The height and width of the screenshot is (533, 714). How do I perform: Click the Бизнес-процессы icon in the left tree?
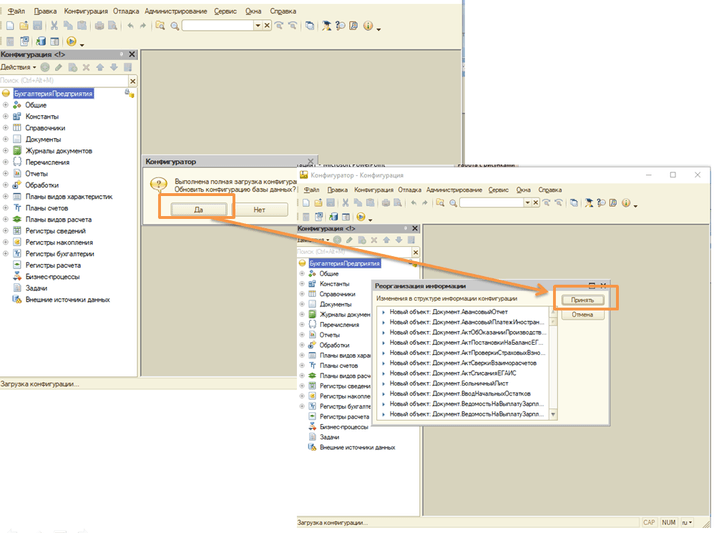17,276
